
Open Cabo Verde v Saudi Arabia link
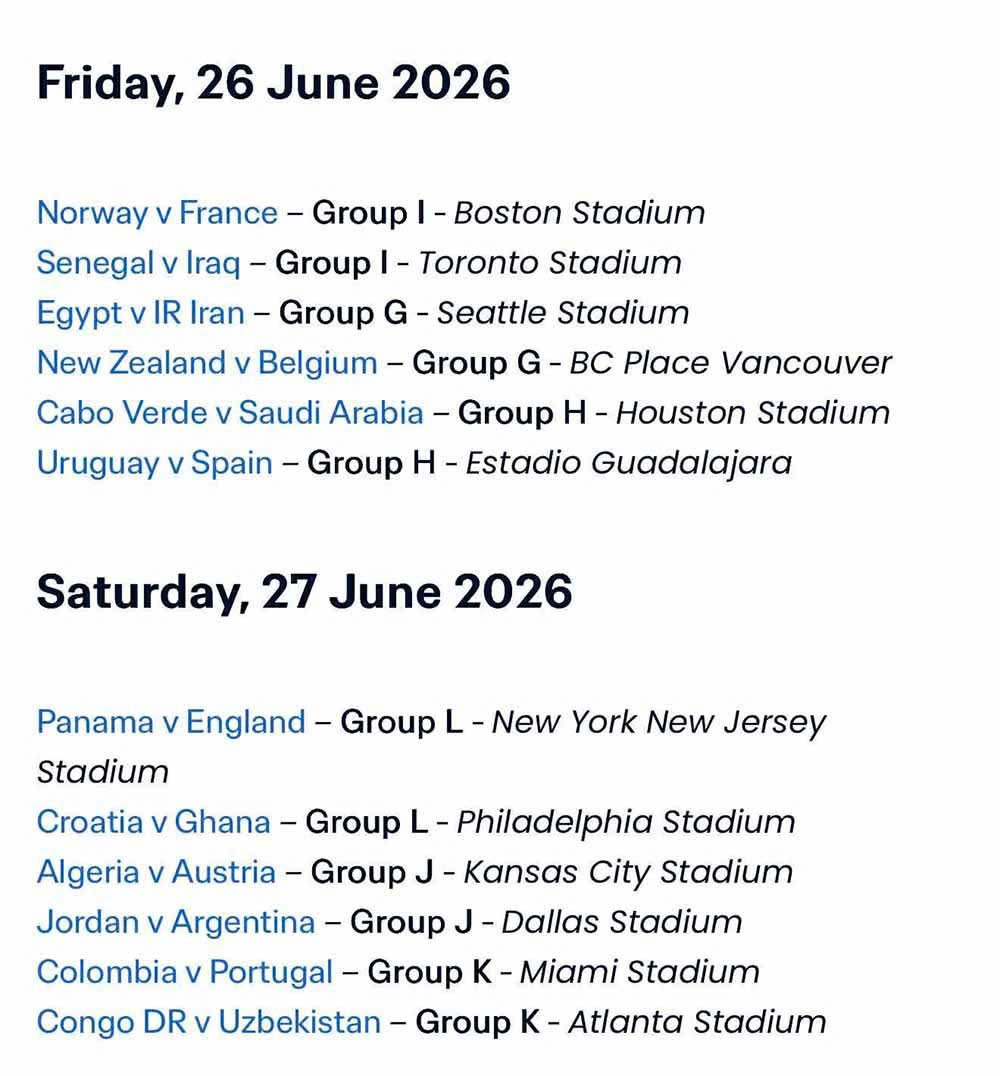tap(230, 413)
